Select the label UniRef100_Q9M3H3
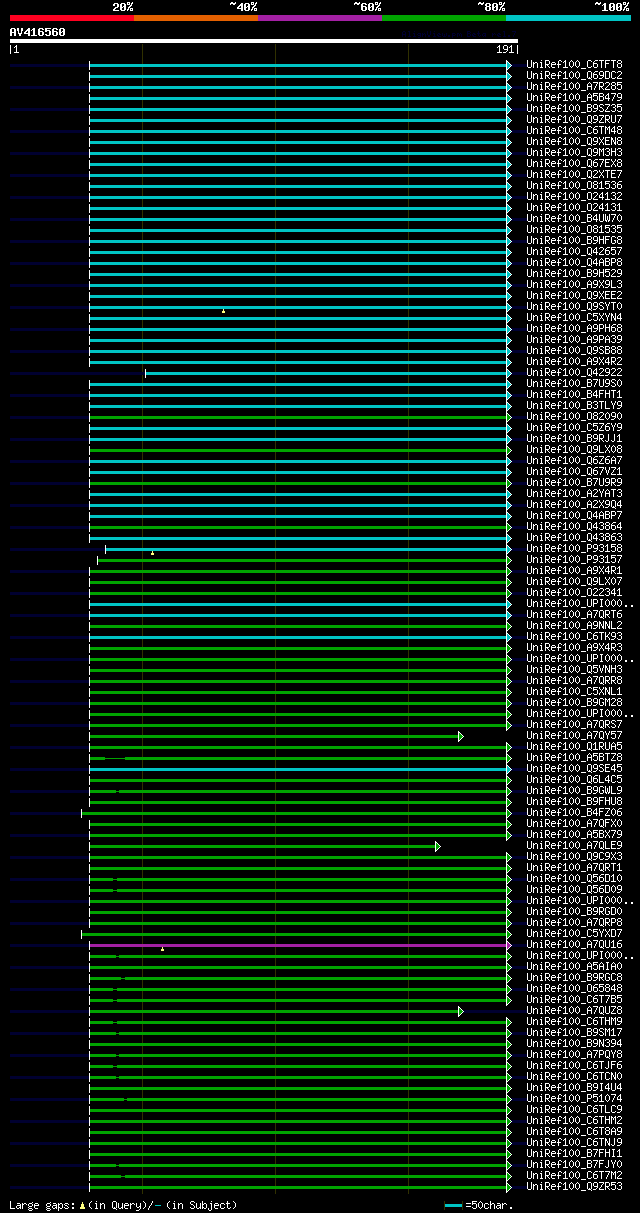640x1213 pixels. [x=574, y=152]
